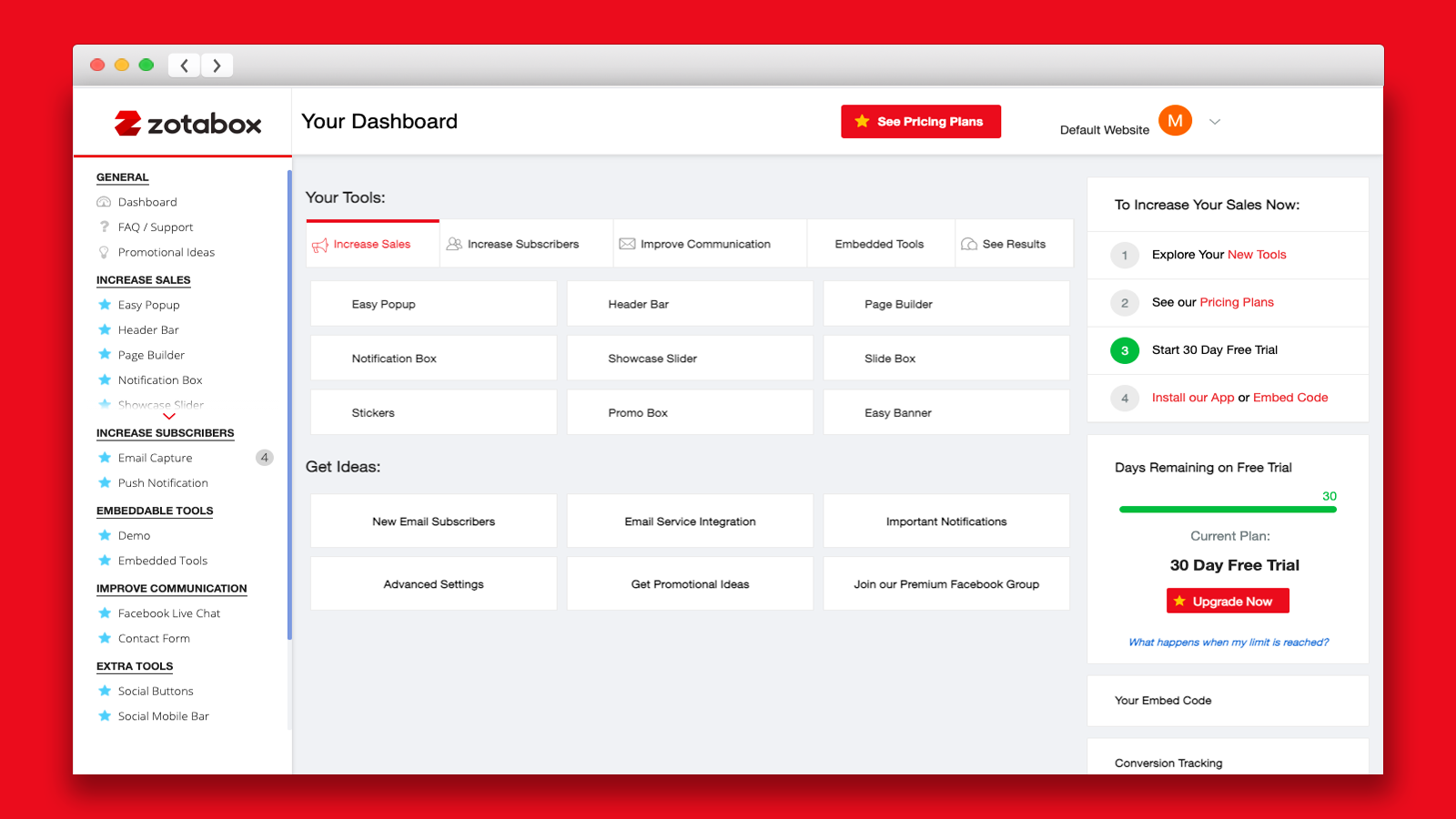Image resolution: width=1456 pixels, height=819 pixels.
Task: Click the browser forward arrow
Action: (x=217, y=66)
